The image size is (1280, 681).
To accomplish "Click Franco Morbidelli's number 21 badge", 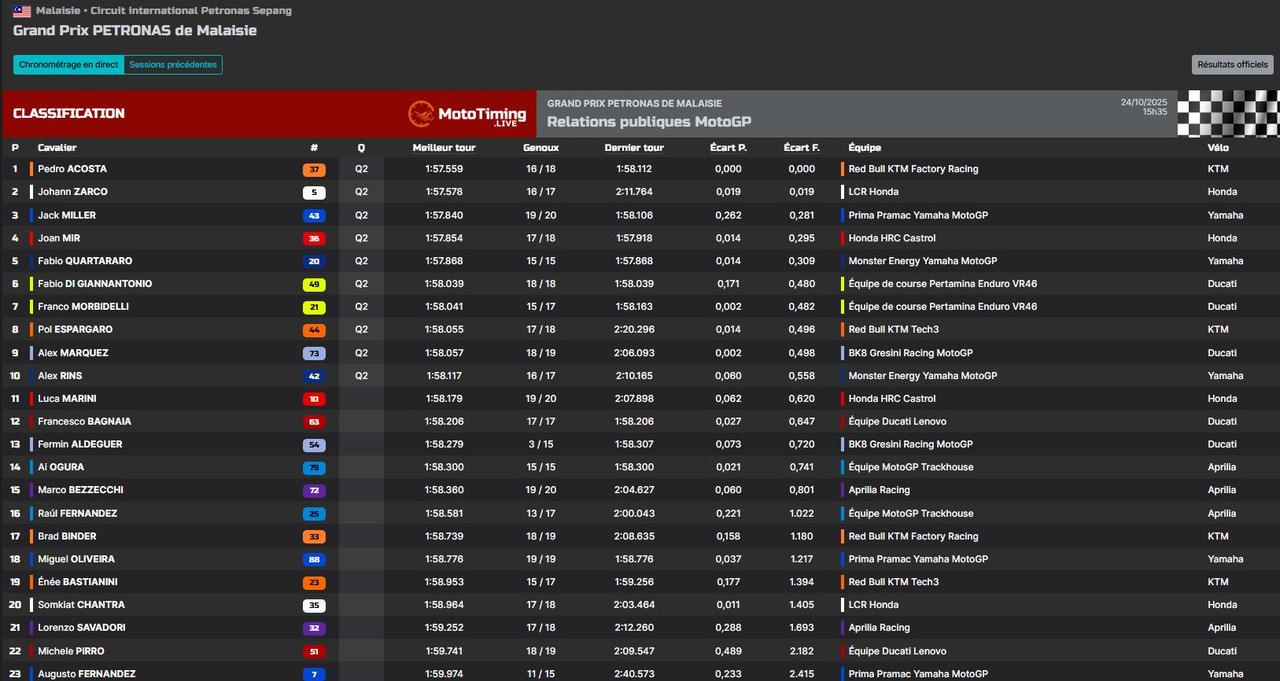I will click(314, 307).
